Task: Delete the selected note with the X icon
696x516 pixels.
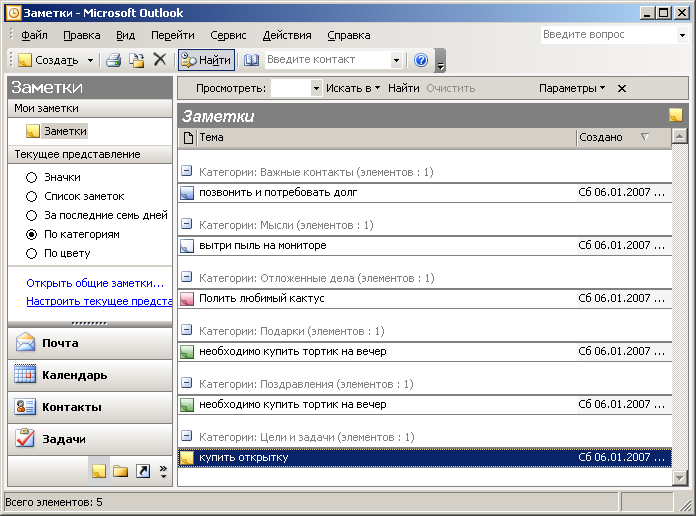Action: [x=159, y=60]
